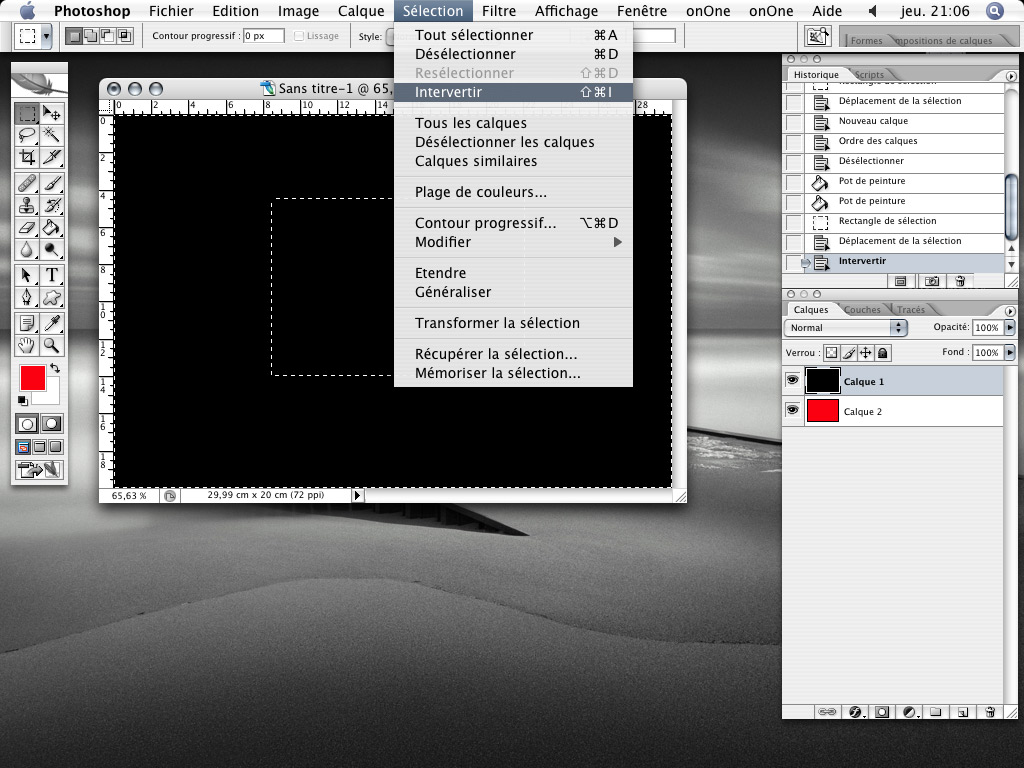Select the Slice tool
Screen dimensions: 1024x768
[52, 157]
